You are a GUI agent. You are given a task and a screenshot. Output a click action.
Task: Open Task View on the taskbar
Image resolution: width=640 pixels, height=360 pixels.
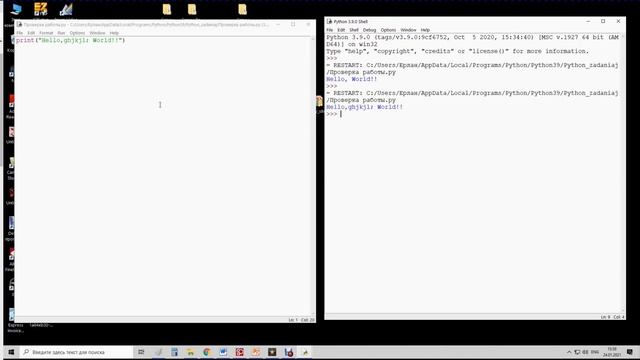[x=141, y=352]
